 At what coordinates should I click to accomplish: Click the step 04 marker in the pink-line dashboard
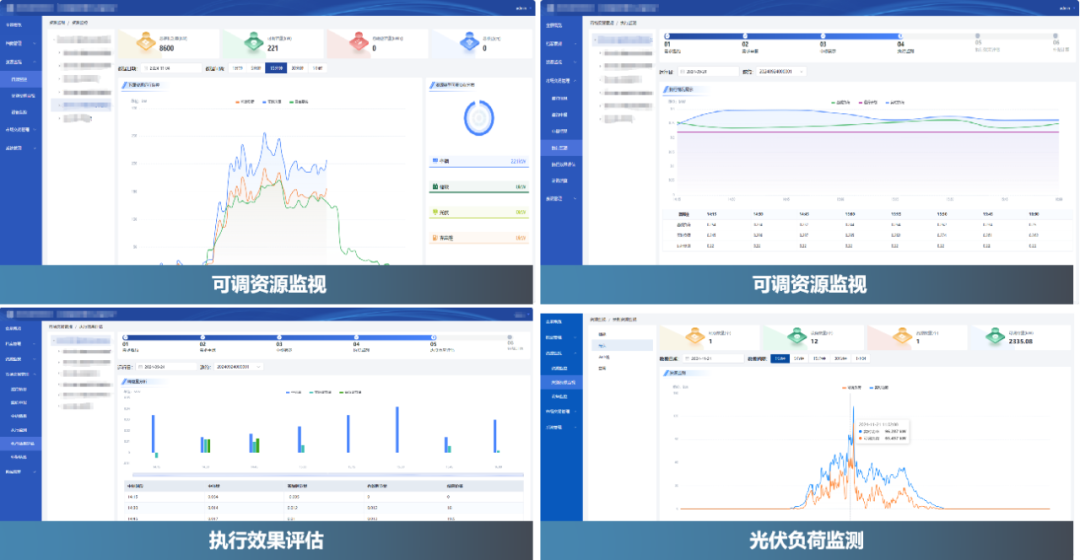pos(900,36)
